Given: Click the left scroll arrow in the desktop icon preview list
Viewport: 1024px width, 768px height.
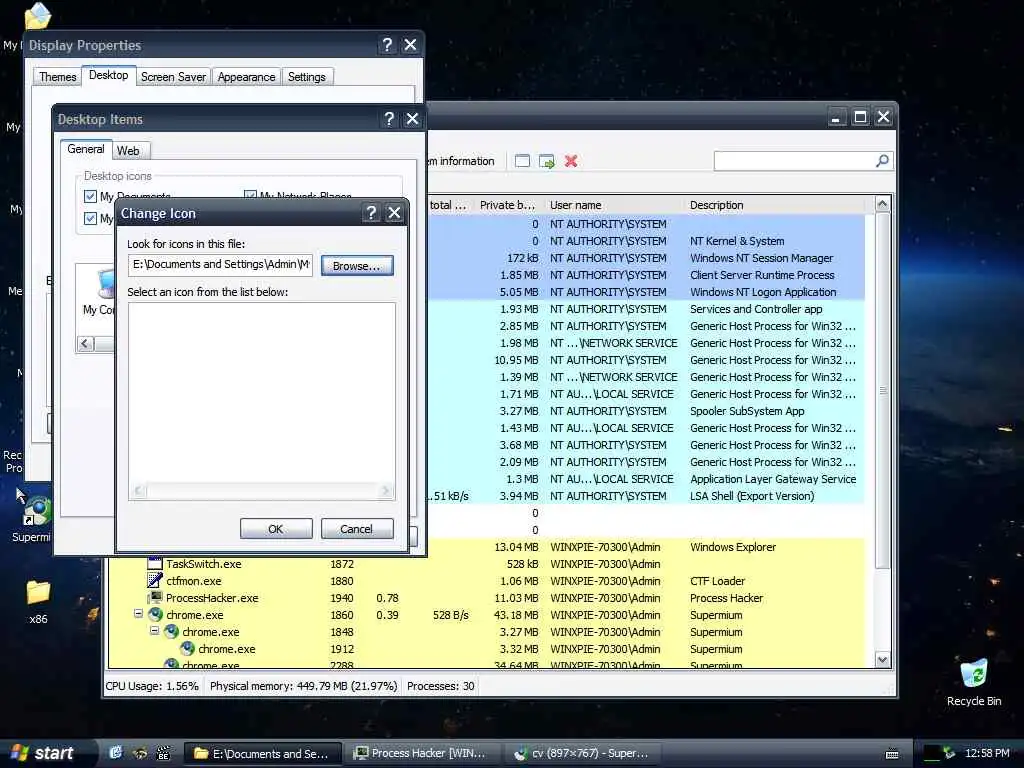Looking at the screenshot, I should [86, 344].
